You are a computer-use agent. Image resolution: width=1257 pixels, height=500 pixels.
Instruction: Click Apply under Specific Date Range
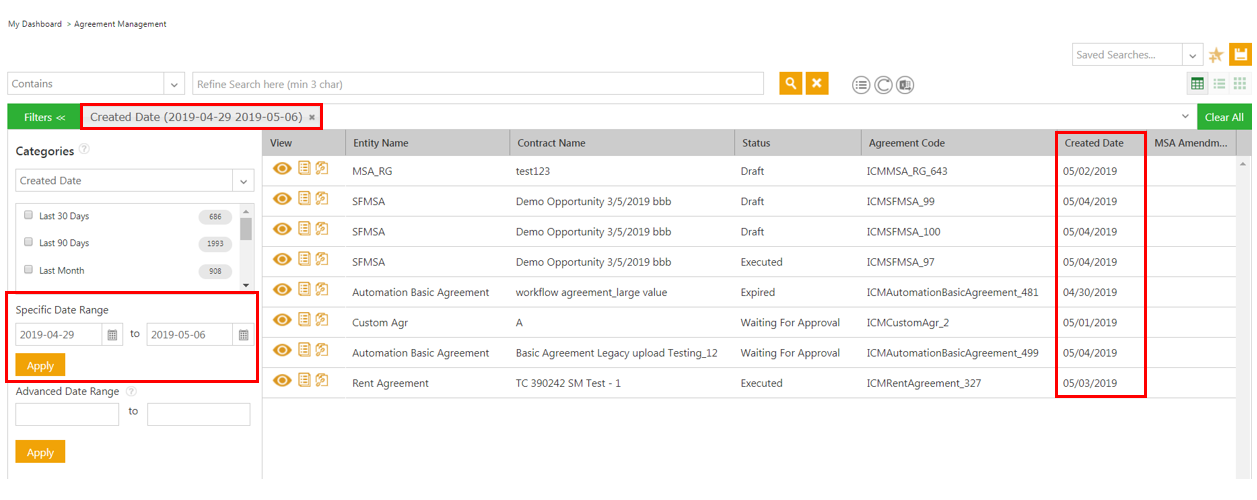40,365
